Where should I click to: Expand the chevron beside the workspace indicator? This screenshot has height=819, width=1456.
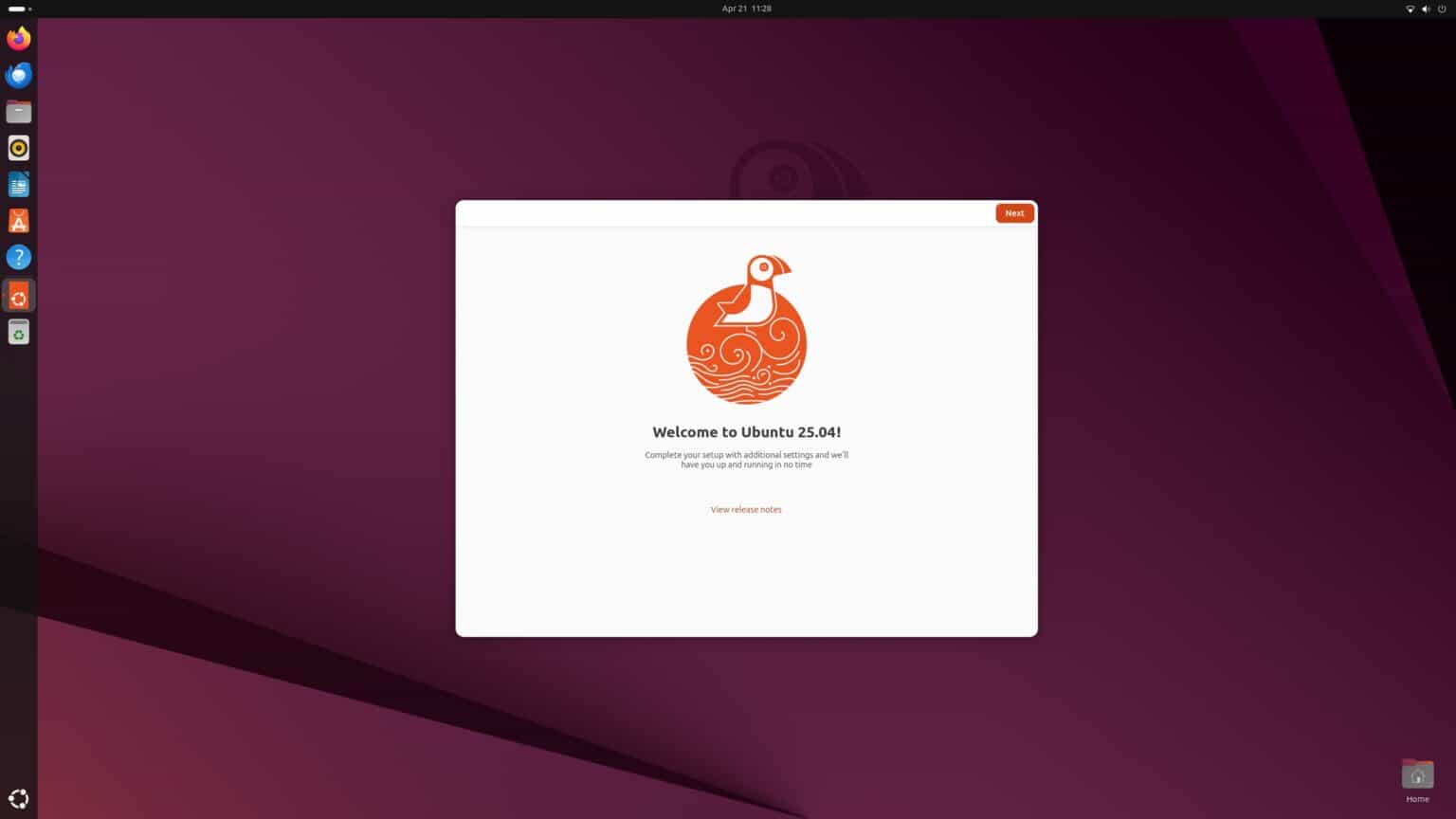click(x=29, y=9)
